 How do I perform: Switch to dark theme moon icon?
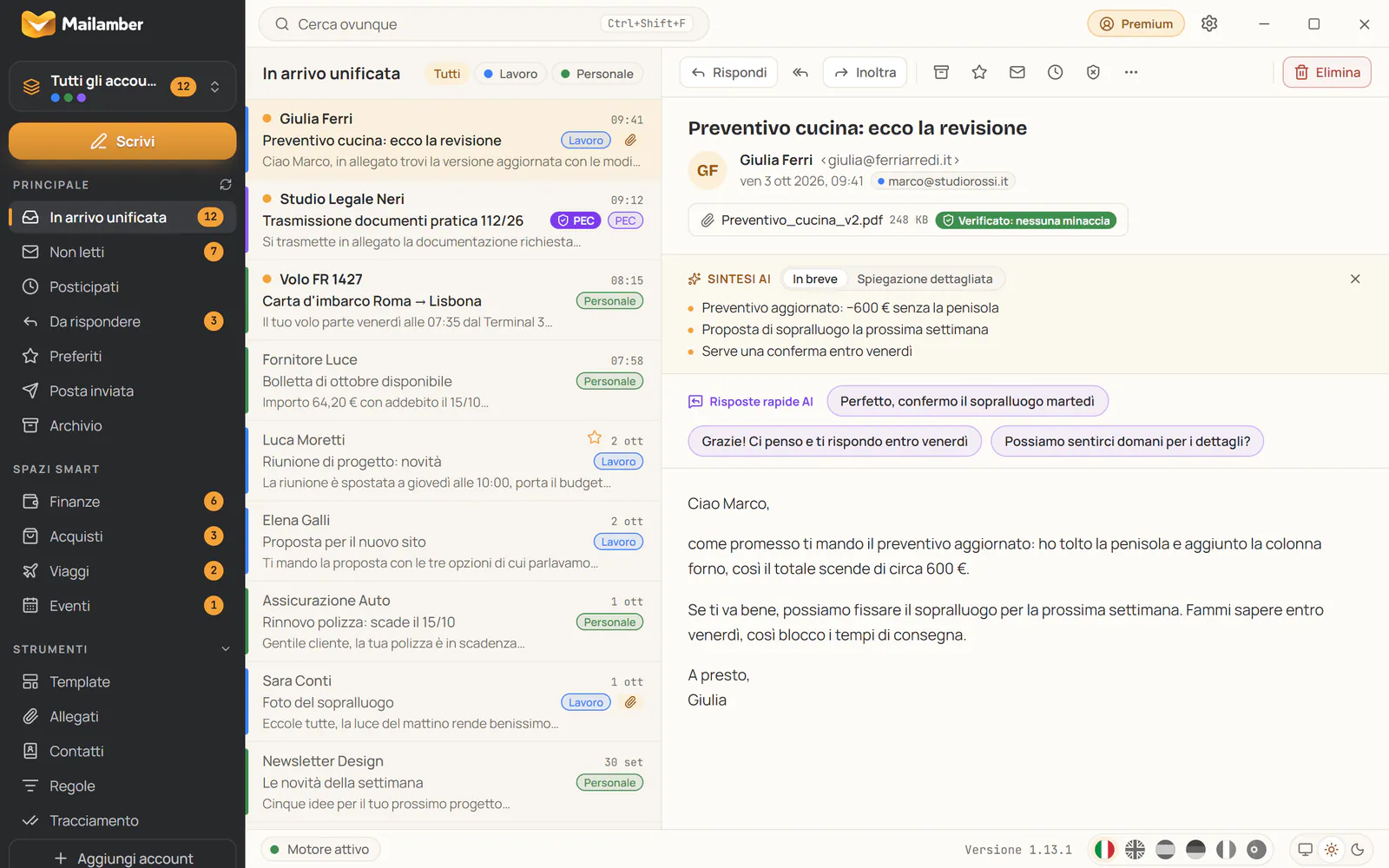[x=1358, y=850]
